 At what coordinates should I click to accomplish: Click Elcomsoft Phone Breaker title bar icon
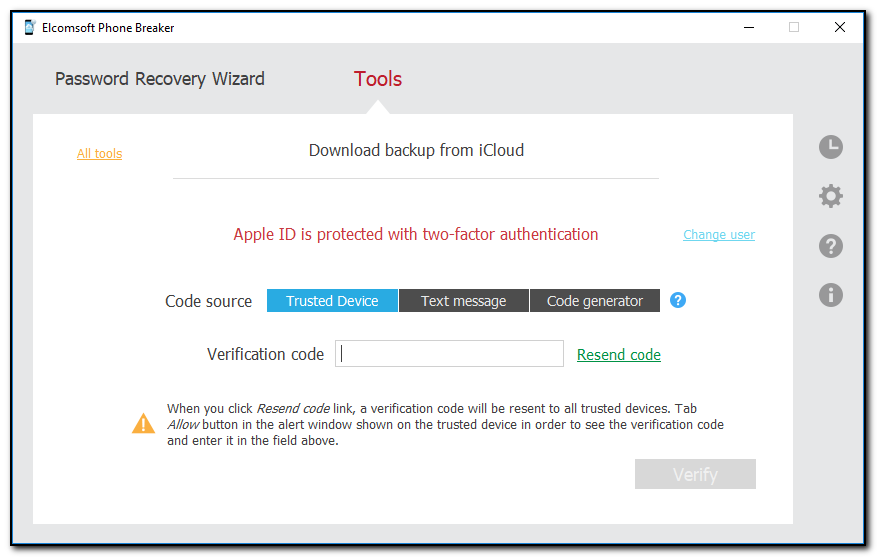tap(30, 28)
